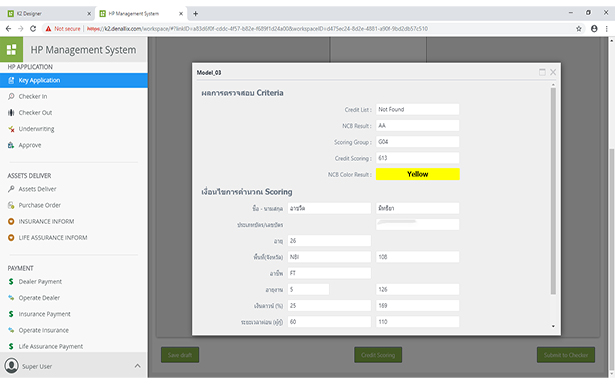Click the Insurance Payment dollar icon
This screenshot has width=615, height=384.
pos(11,314)
